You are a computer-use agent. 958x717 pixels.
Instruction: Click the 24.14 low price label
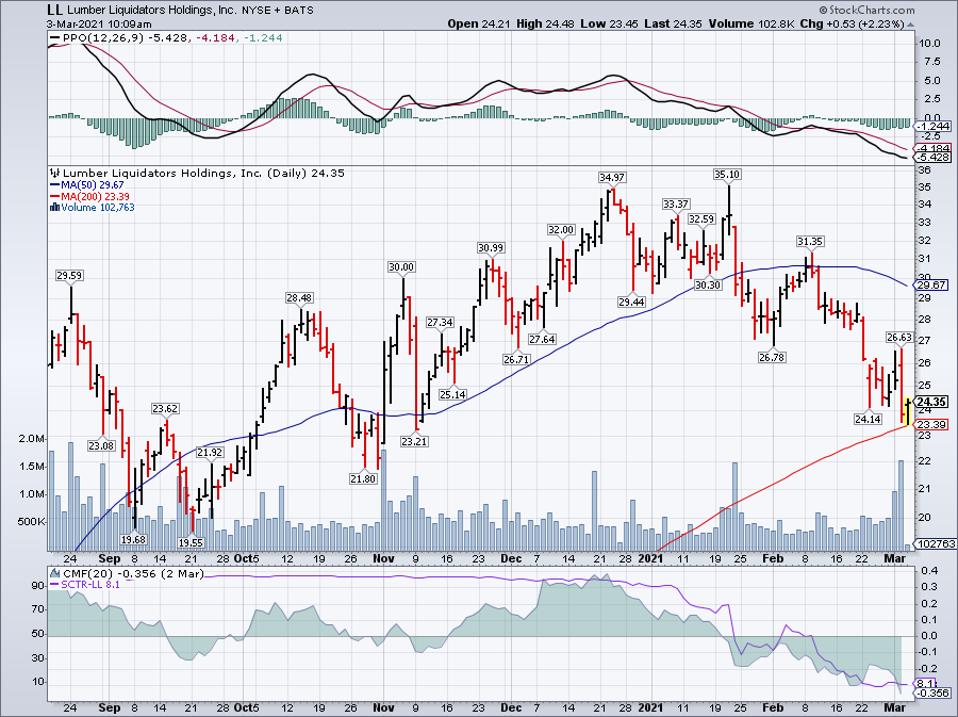868,419
